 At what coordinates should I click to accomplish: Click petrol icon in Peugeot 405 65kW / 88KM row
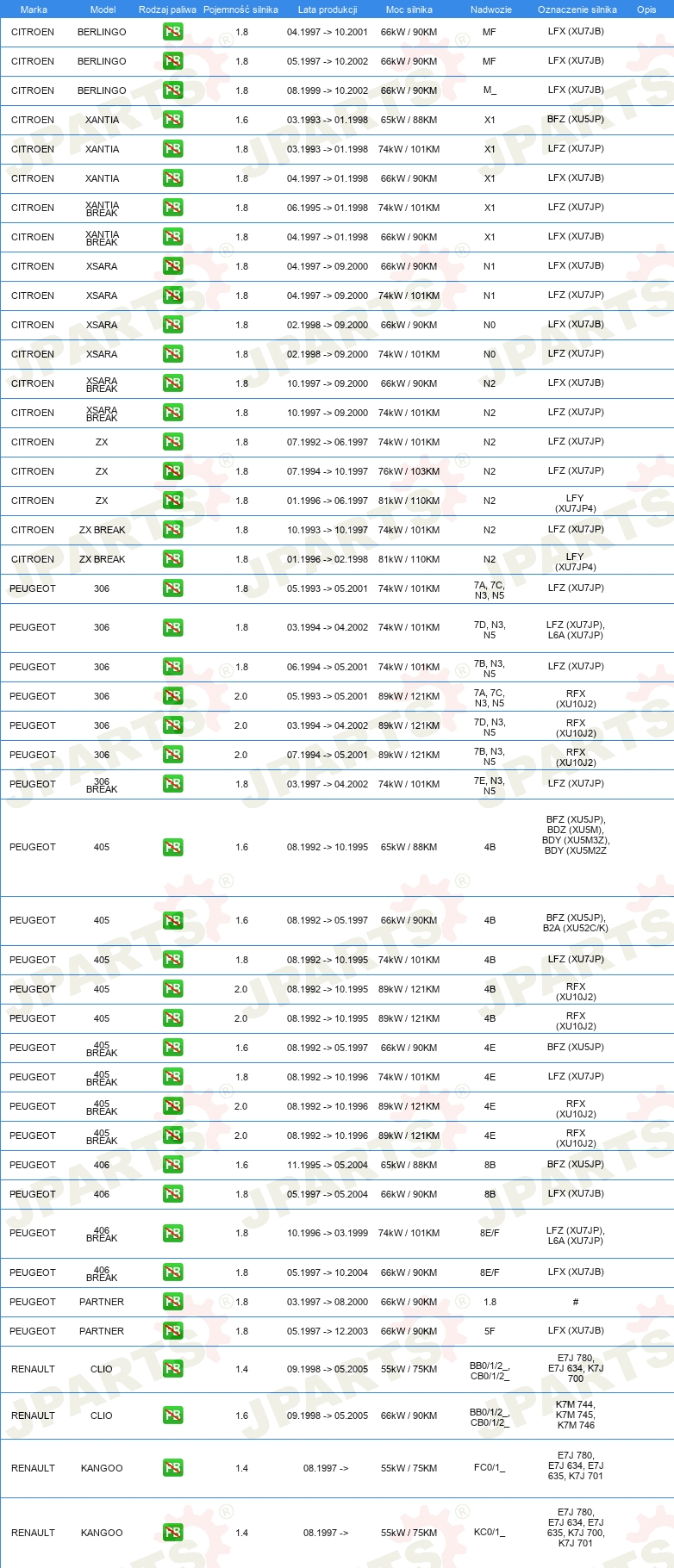172,847
